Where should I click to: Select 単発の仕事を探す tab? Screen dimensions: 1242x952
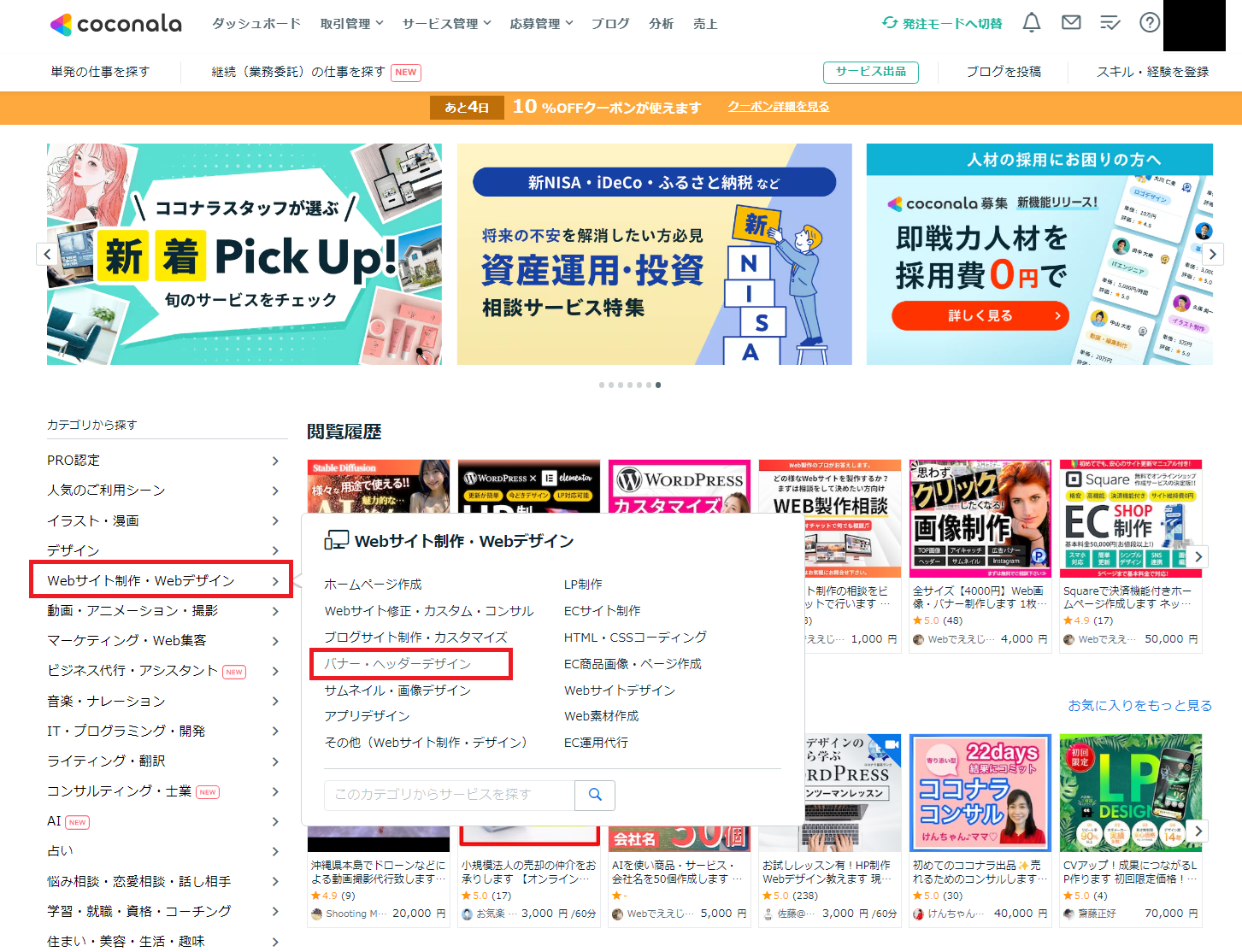tap(100, 72)
